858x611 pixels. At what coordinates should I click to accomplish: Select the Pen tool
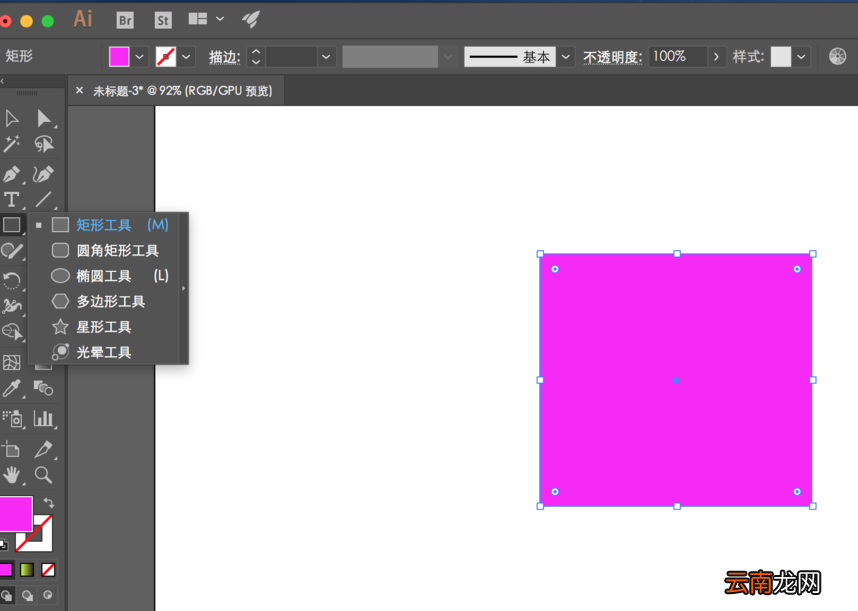click(x=11, y=174)
